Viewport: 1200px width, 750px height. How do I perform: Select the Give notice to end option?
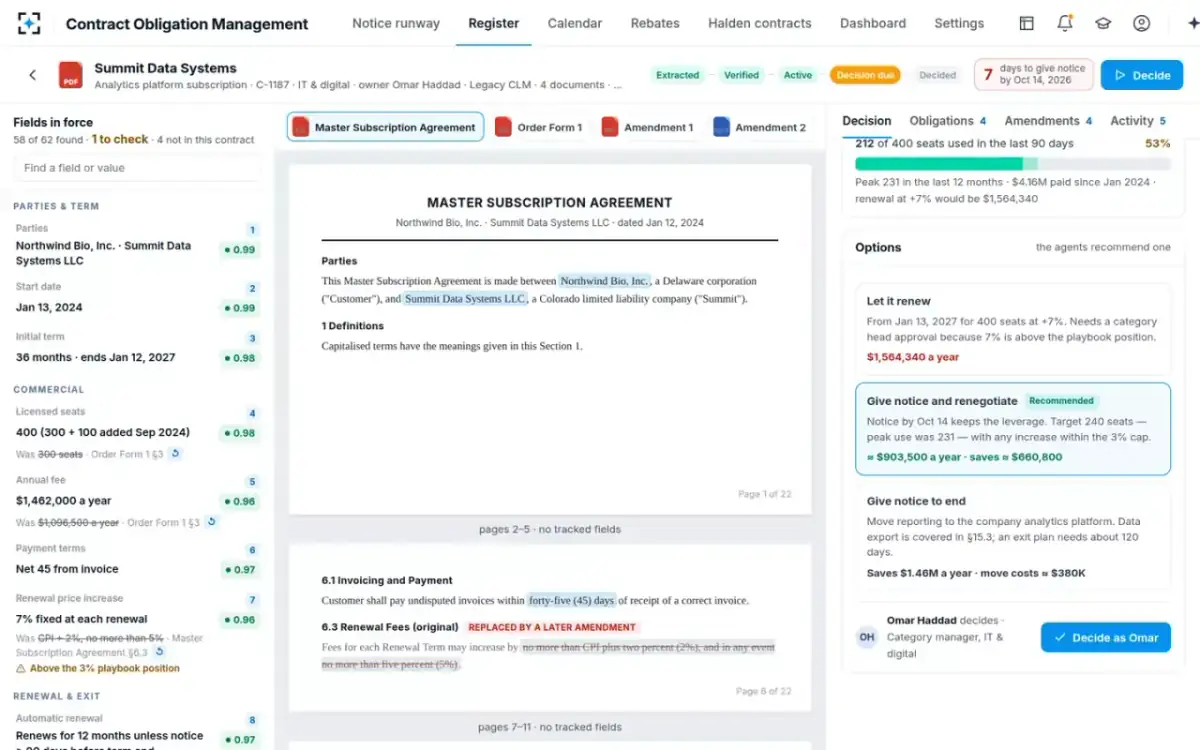[x=1013, y=536]
